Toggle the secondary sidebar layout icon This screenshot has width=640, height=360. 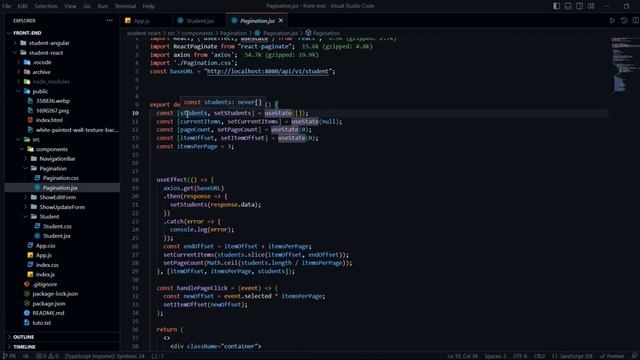579,6
